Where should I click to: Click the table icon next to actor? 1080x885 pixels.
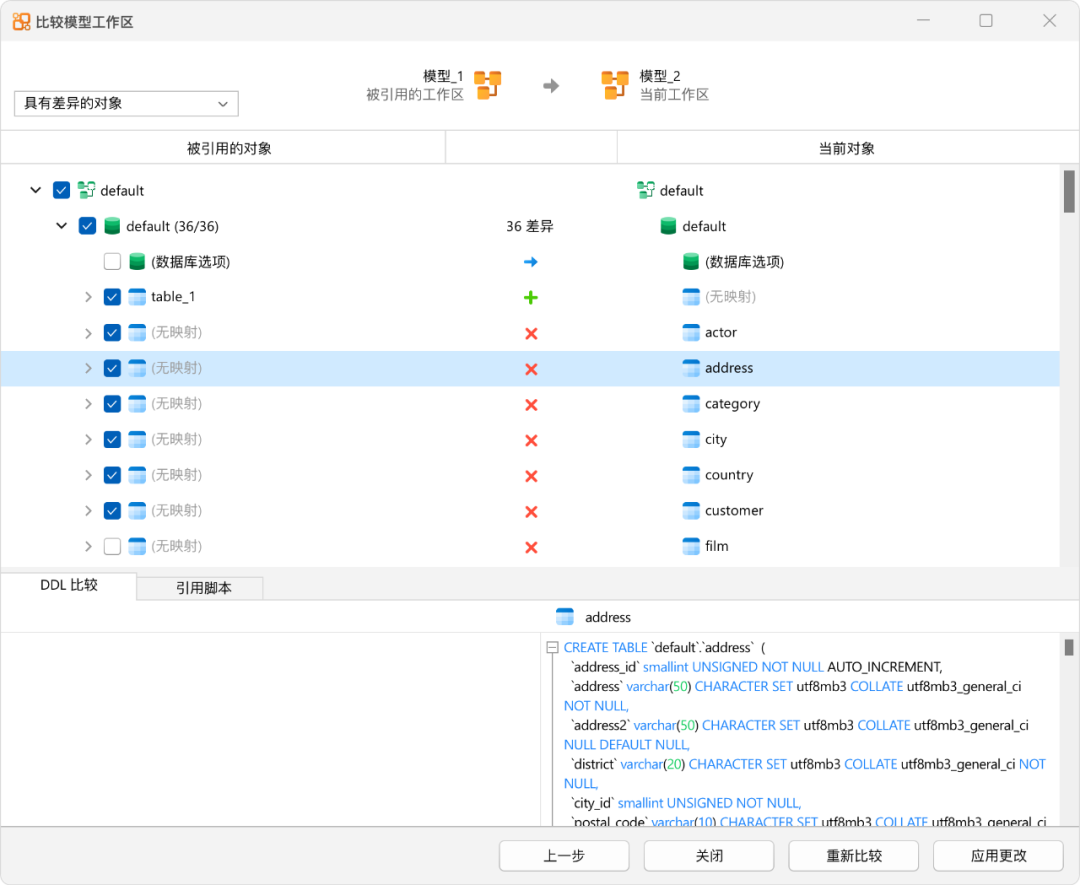pos(691,333)
